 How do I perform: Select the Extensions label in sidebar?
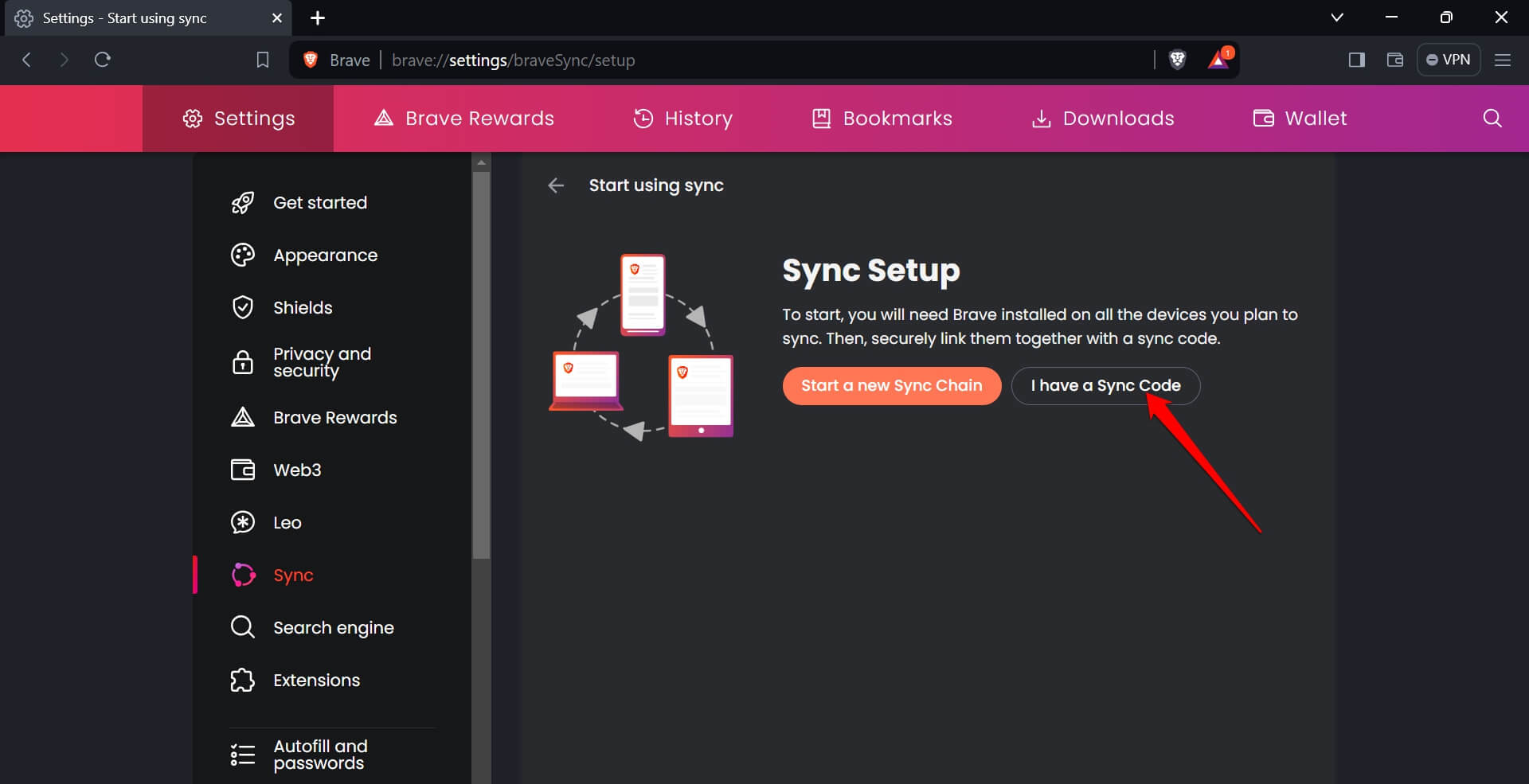point(317,681)
